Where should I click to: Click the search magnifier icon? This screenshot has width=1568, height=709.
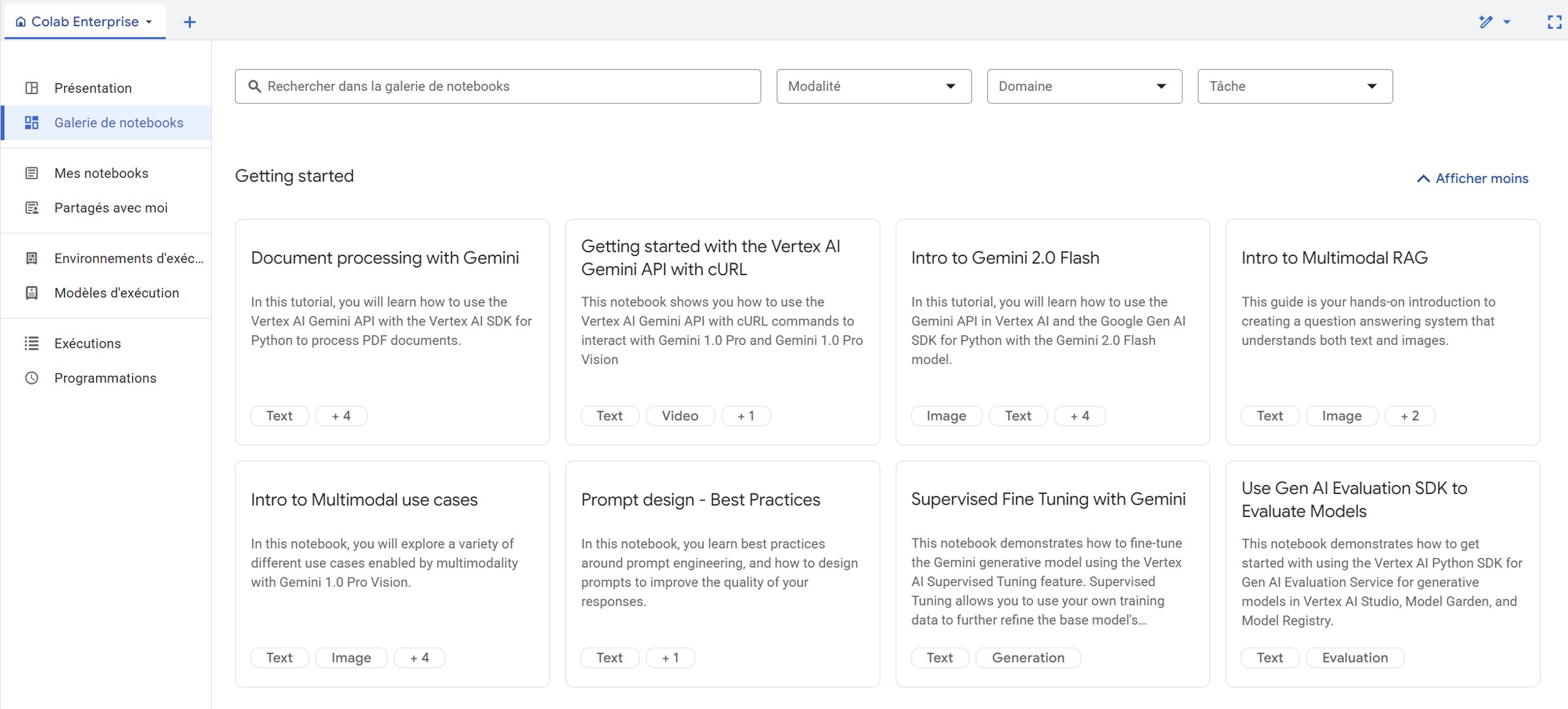[255, 86]
